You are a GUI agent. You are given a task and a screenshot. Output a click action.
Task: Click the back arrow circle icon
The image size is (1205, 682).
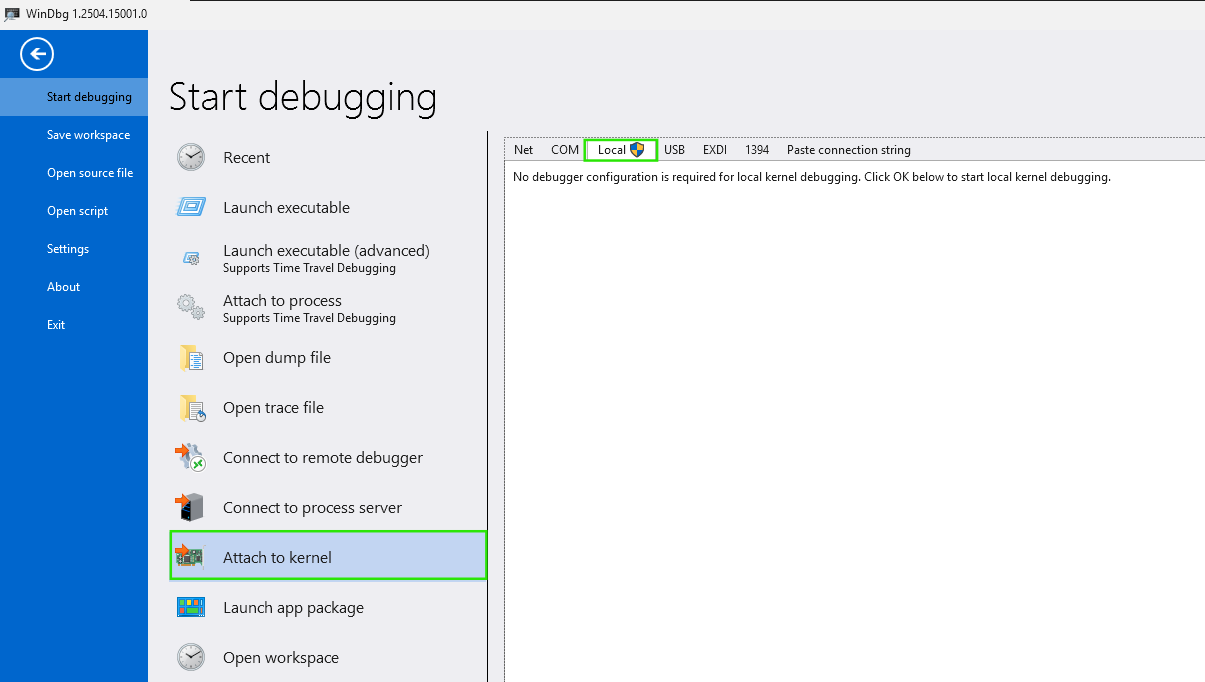click(x=37, y=54)
